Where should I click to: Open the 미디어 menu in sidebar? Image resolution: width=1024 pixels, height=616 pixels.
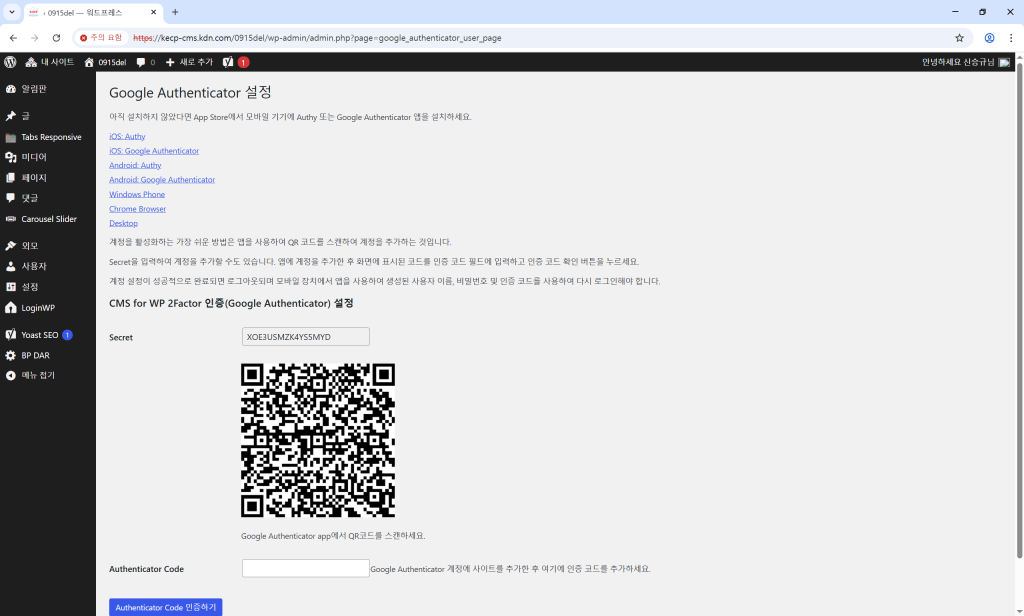pos(34,157)
